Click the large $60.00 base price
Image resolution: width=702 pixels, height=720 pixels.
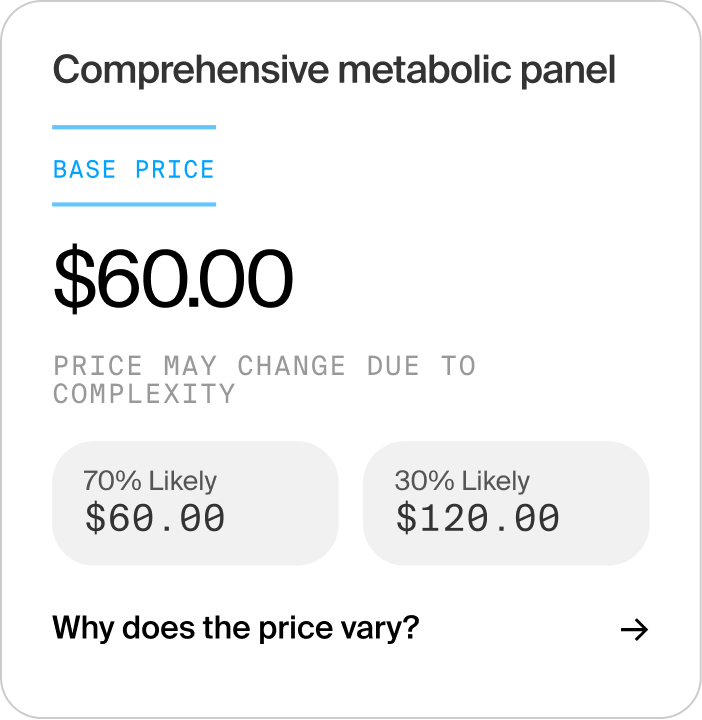coord(173,279)
